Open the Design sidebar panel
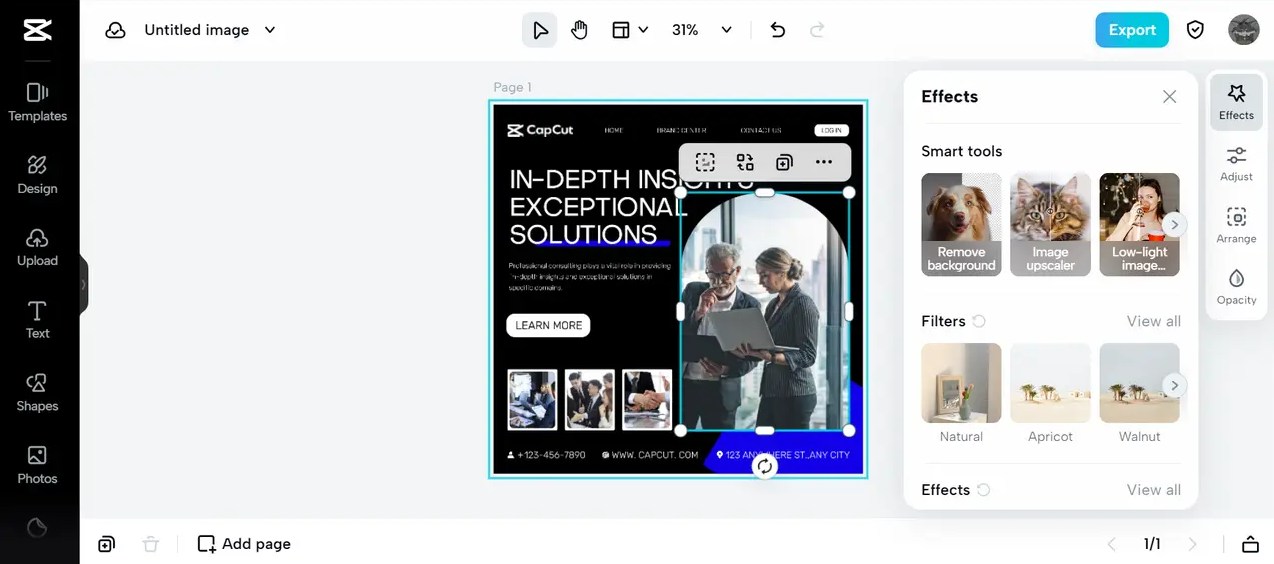 pos(37,174)
